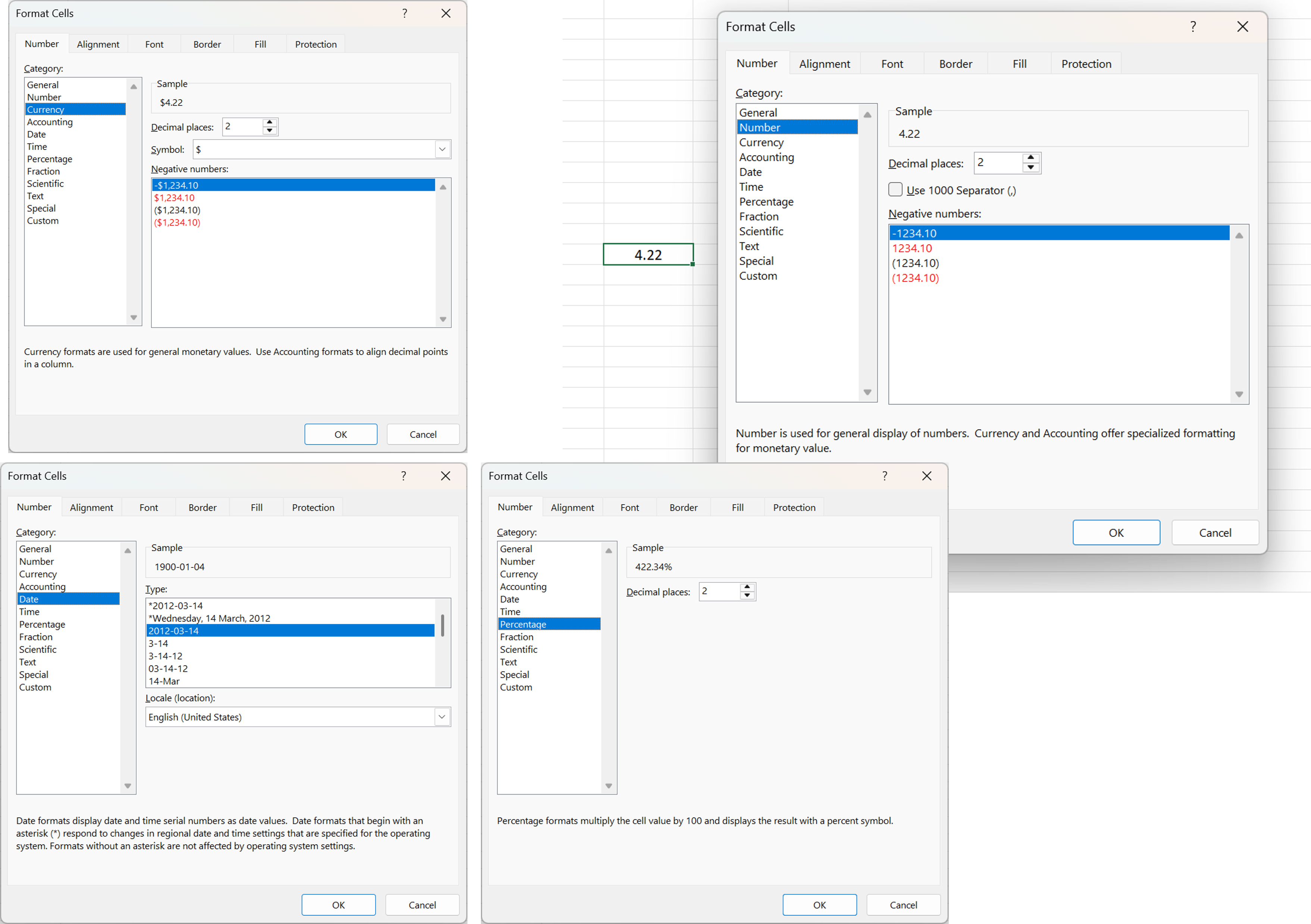Image resolution: width=1311 pixels, height=924 pixels.
Task: Select the Accounting category
Action: click(50, 122)
